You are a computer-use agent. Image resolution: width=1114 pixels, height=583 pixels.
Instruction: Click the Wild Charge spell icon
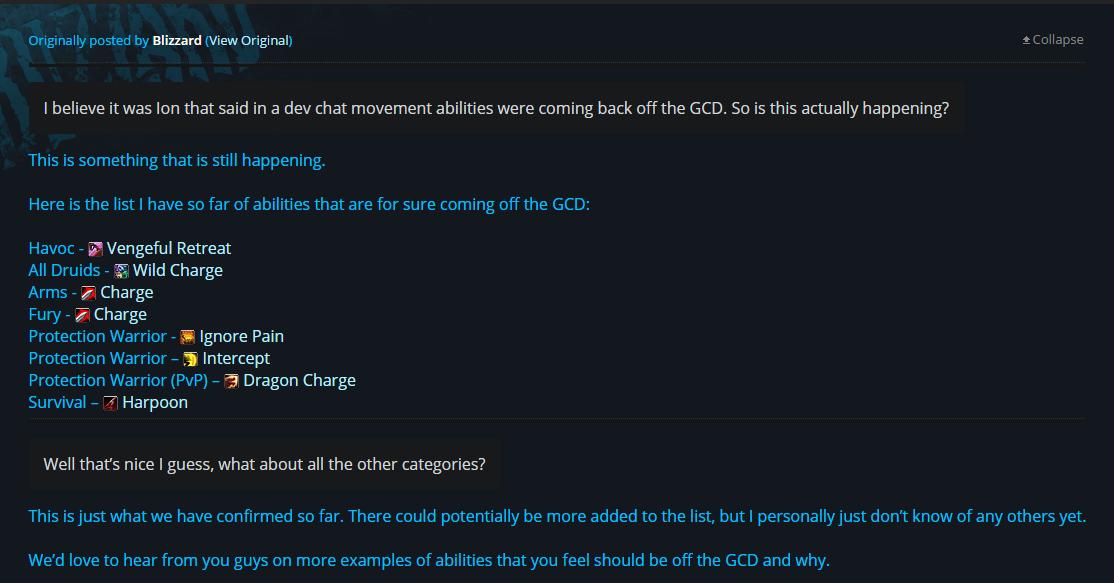[121, 271]
